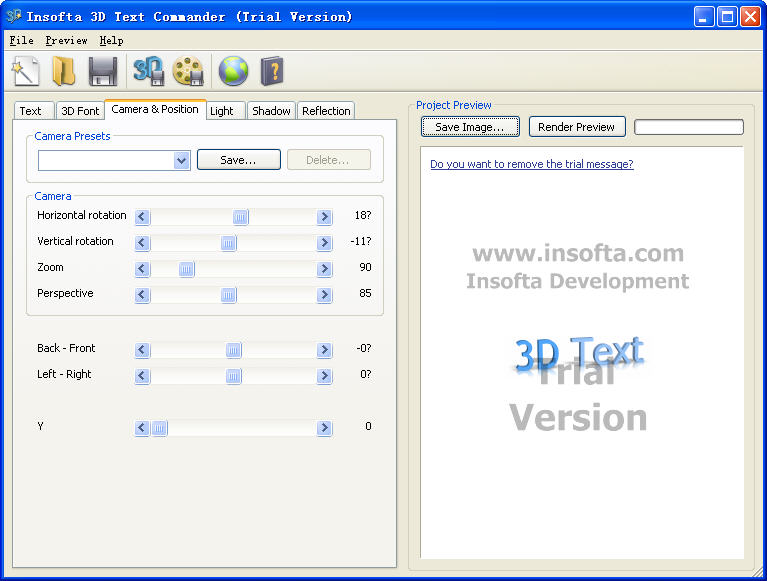Viewport: 767px width, 581px height.
Task: Click the 3D save image toolbar icon
Action: (x=148, y=71)
